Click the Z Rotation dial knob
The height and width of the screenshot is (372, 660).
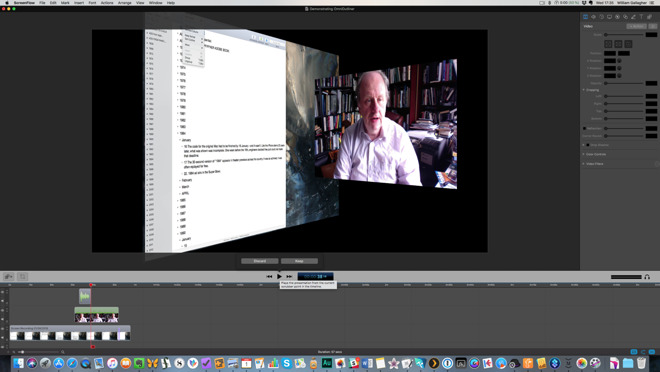click(620, 76)
